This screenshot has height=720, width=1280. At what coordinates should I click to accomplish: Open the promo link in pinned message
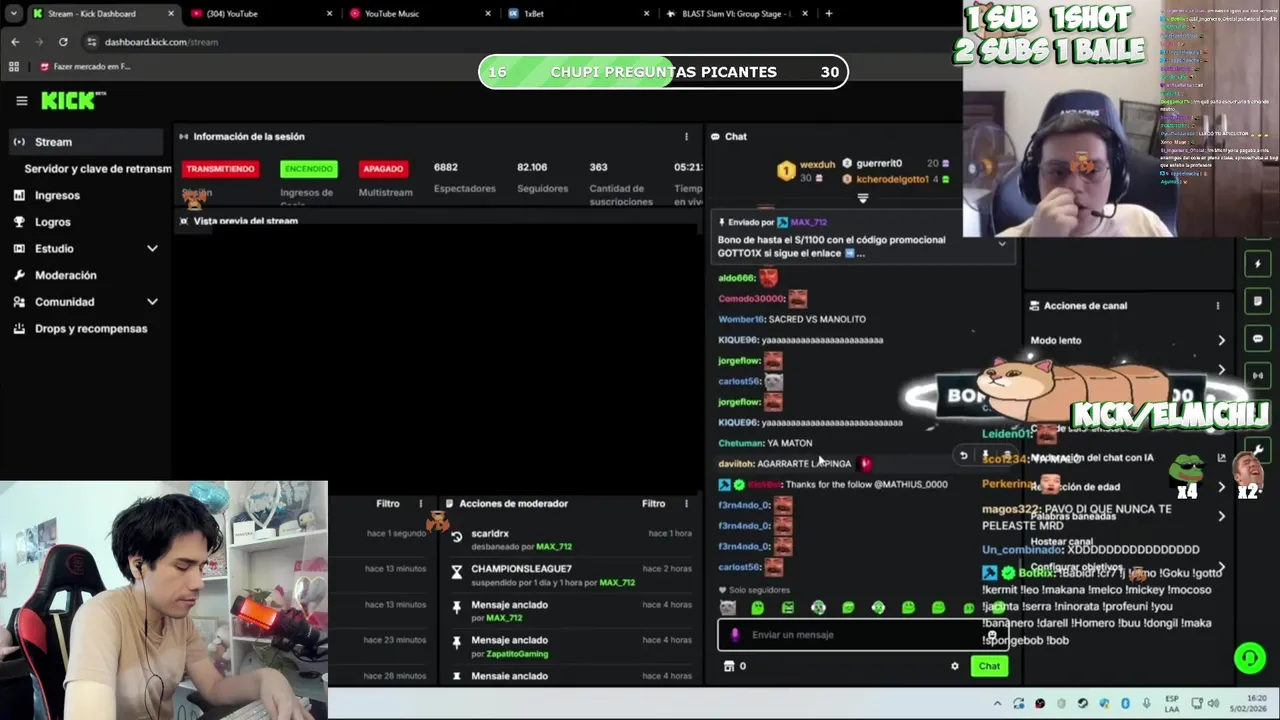coord(849,254)
